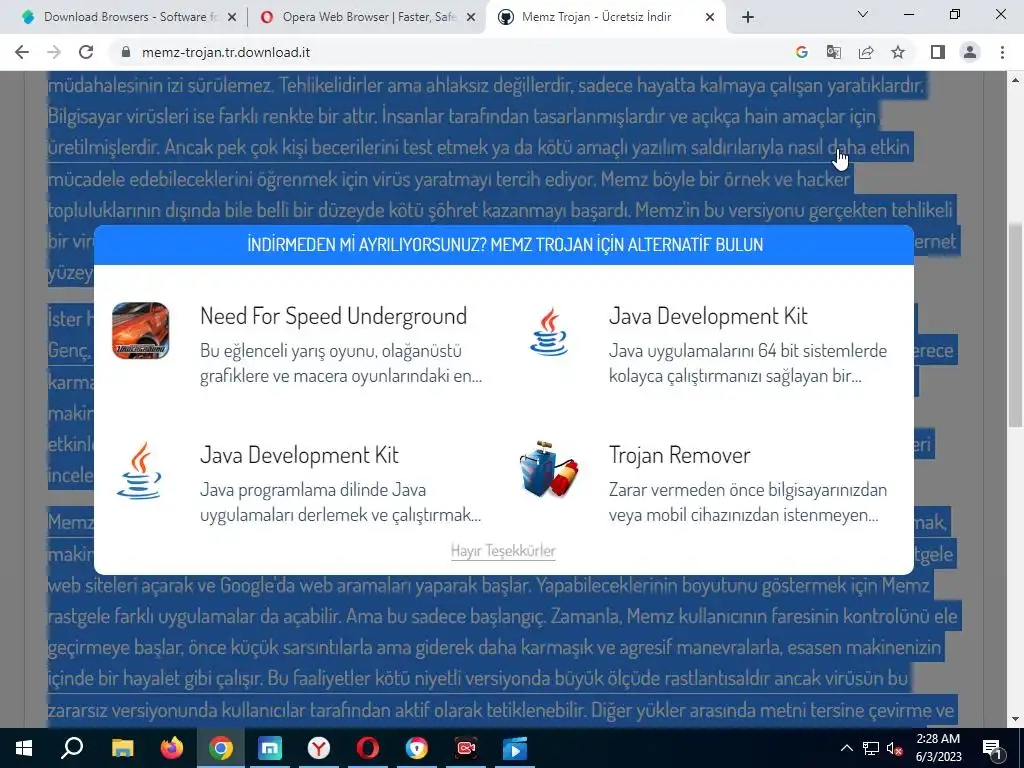
Task: View site info via the lock icon
Action: (x=127, y=52)
